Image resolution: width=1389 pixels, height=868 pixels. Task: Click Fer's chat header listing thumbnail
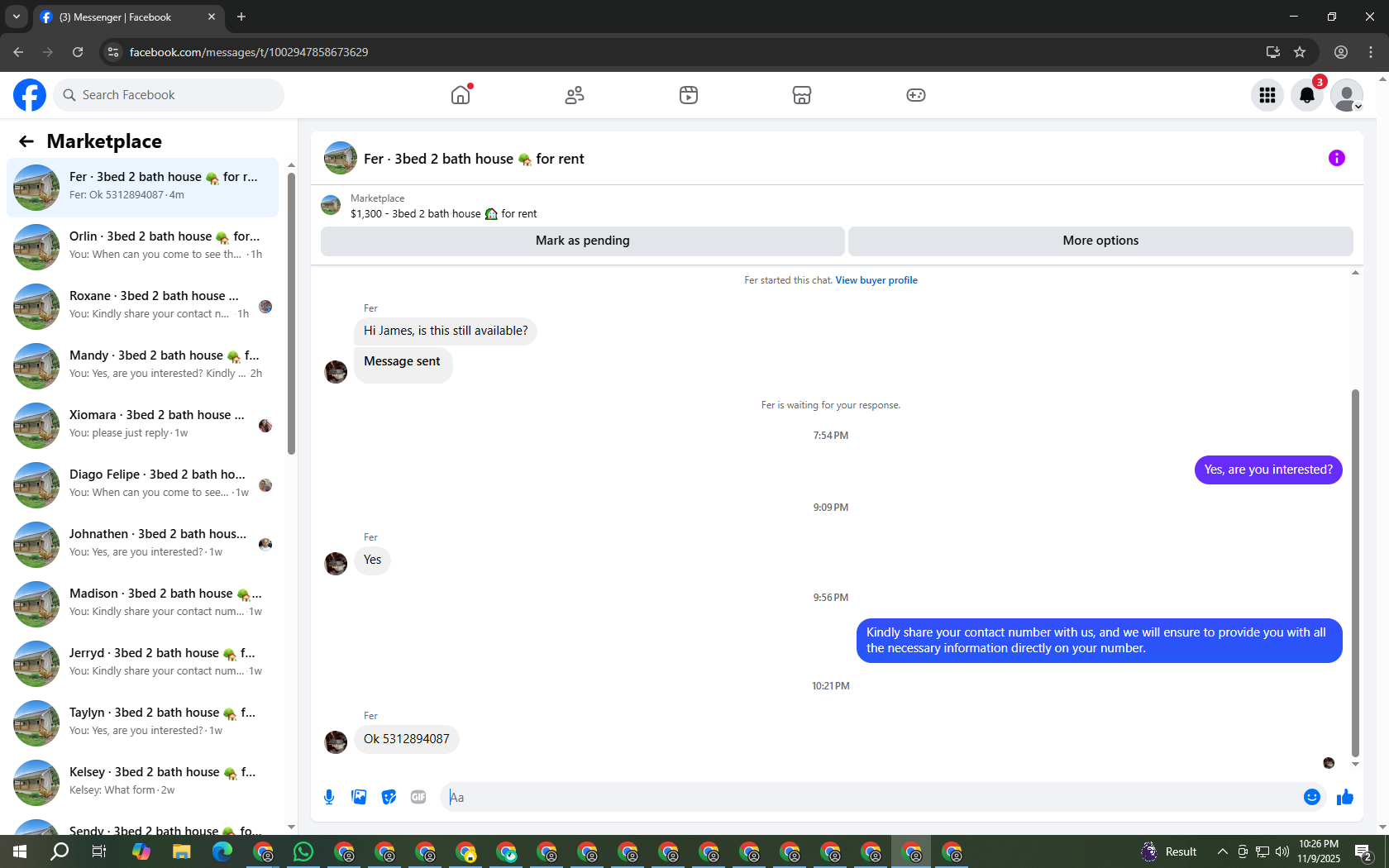[x=341, y=158]
